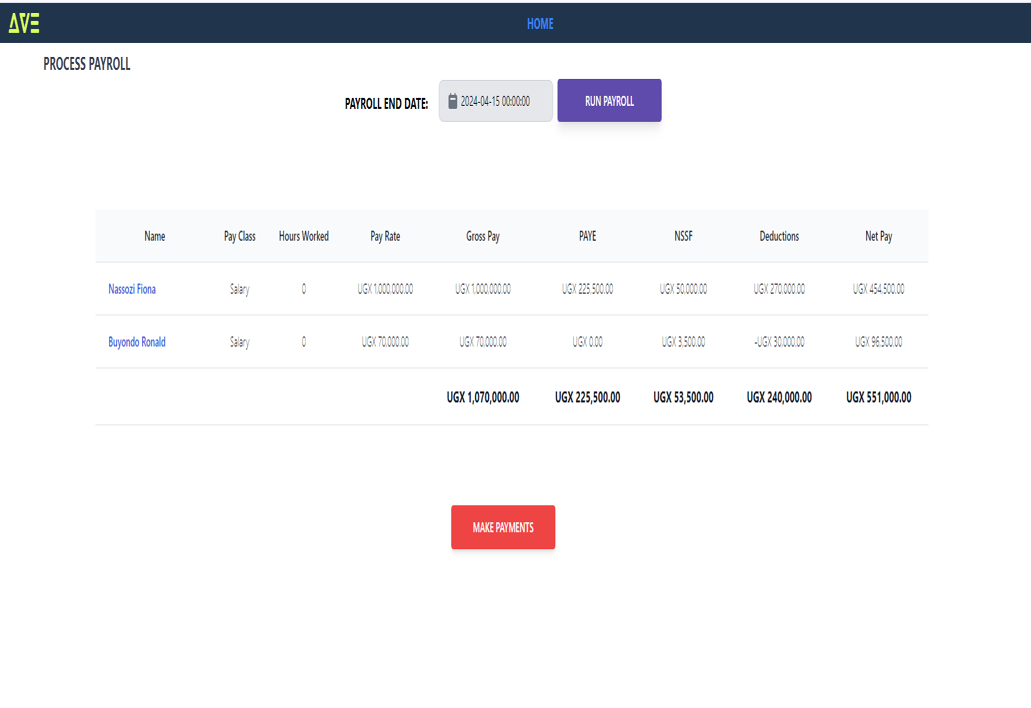Open the Nassozi Fiona employee record
This screenshot has height=708, width=1031.
point(132,289)
